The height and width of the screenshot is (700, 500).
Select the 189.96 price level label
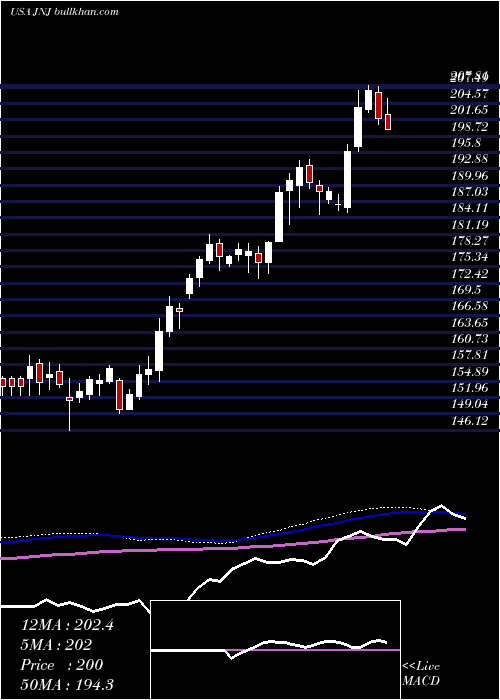coord(469,175)
